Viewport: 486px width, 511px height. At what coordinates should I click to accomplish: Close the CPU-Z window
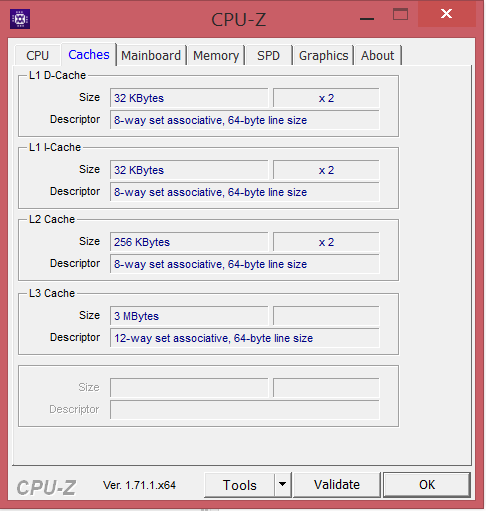pyautogui.click(x=446, y=14)
